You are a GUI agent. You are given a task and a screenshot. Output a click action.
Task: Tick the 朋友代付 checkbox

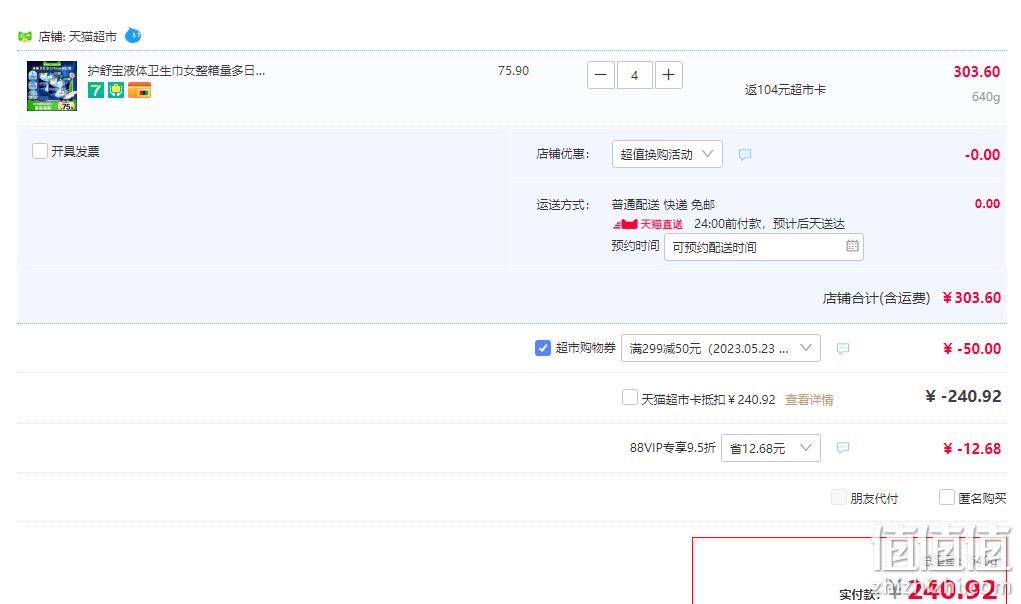pos(839,497)
